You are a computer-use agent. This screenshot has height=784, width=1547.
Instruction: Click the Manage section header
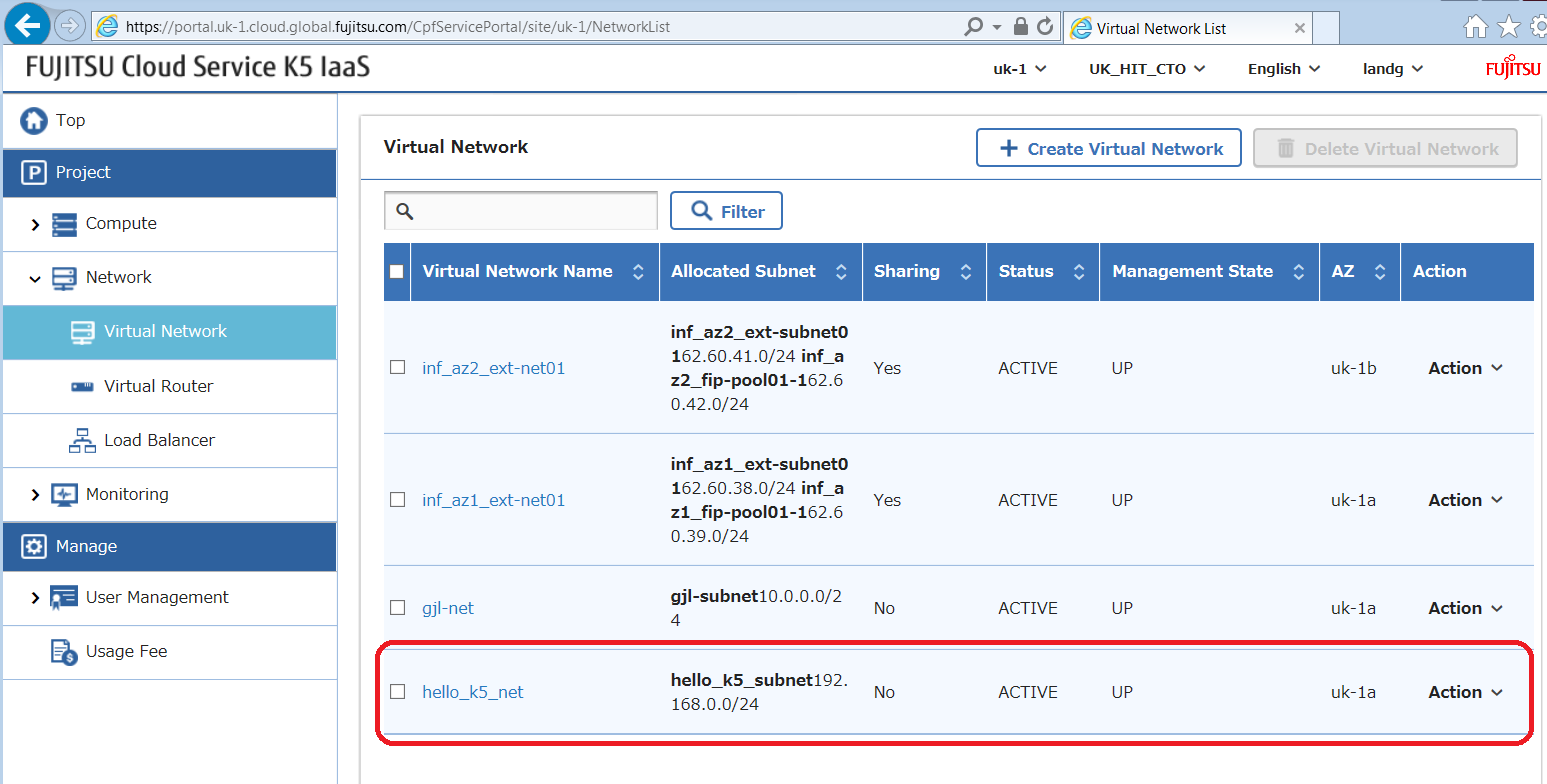169,546
